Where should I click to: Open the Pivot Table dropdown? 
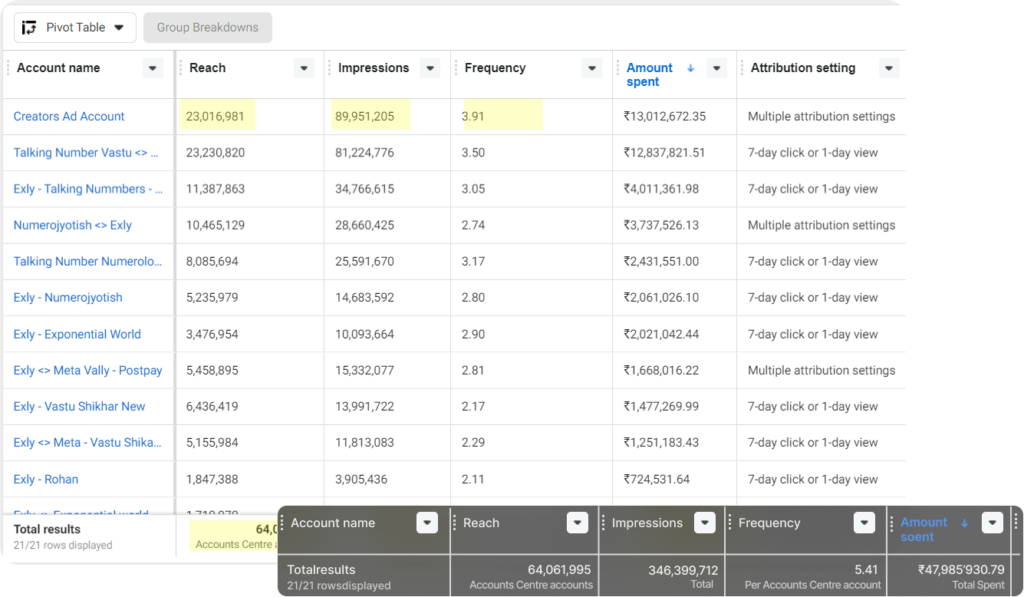tap(74, 27)
